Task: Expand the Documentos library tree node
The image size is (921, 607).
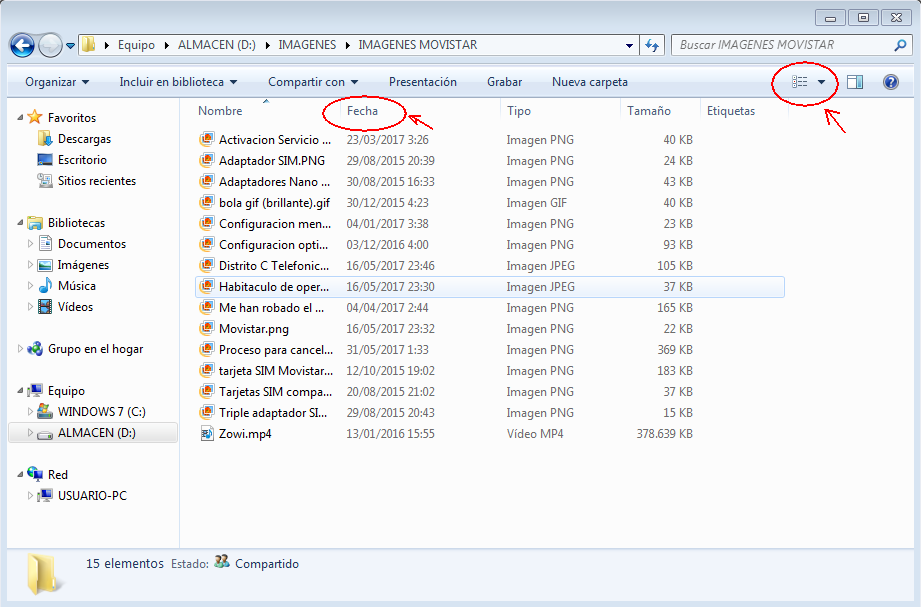Action: [x=30, y=244]
